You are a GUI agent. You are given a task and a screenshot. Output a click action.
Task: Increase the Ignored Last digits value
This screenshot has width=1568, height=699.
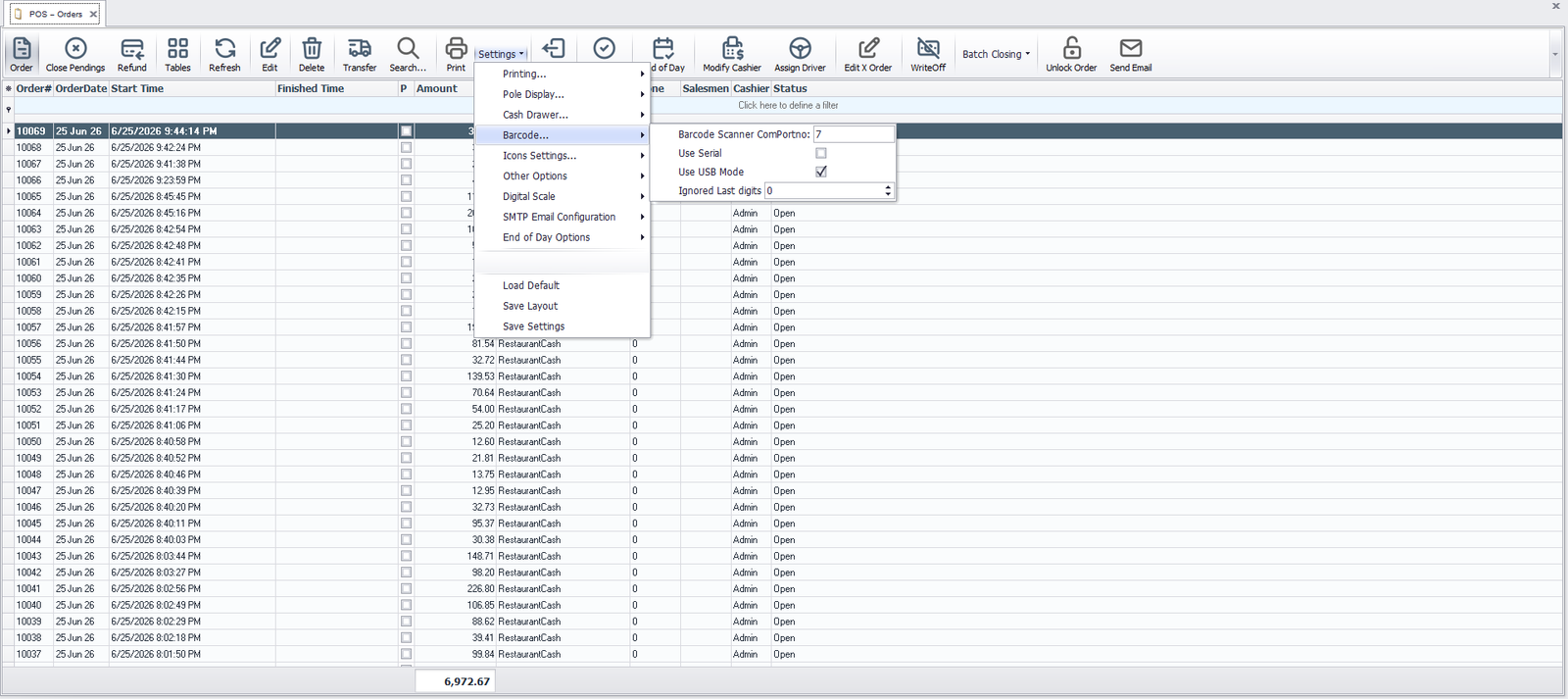(888, 187)
